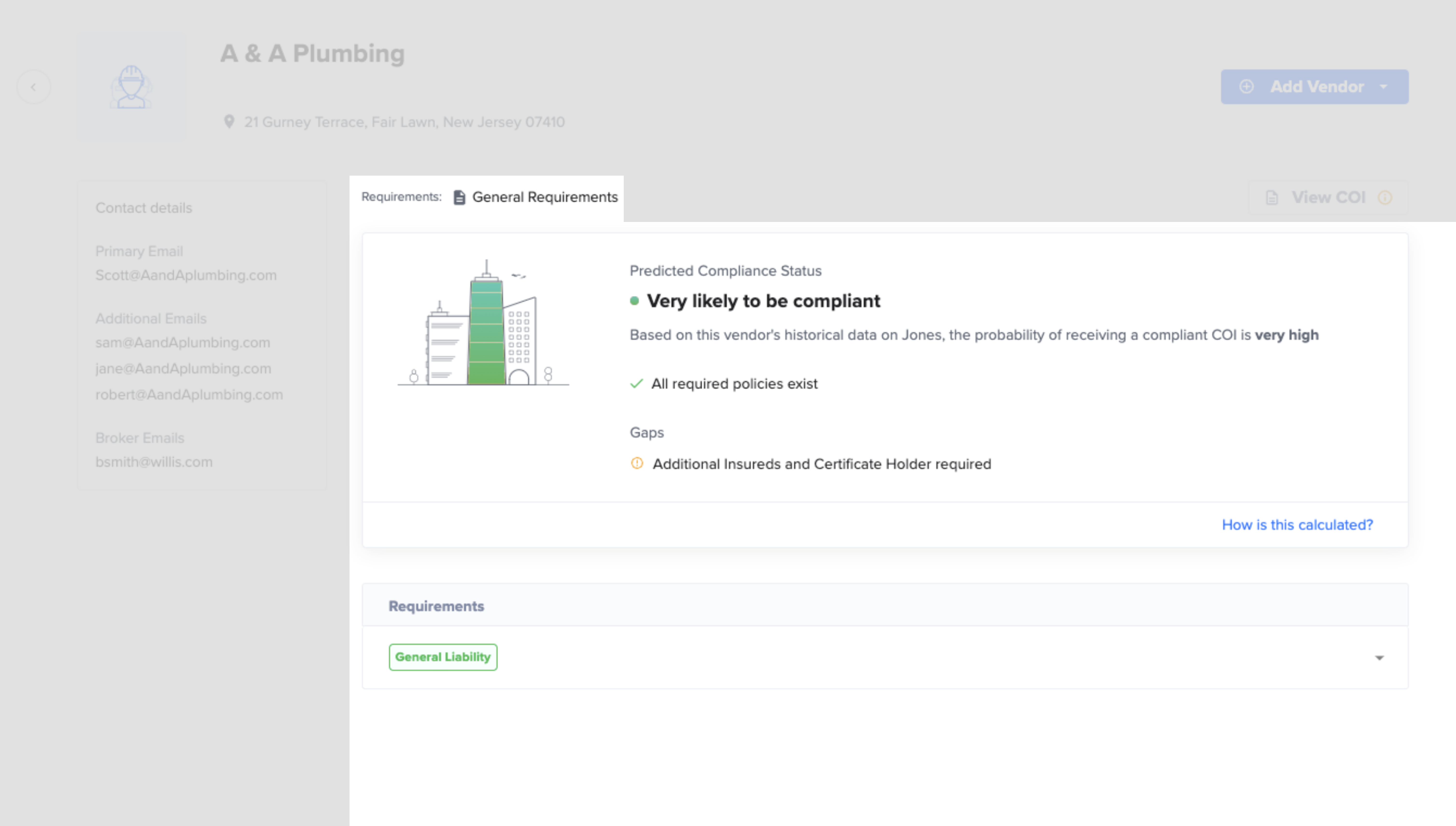Image resolution: width=1456 pixels, height=826 pixels.
Task: Click the document icon in View COI
Action: pos(1272,197)
